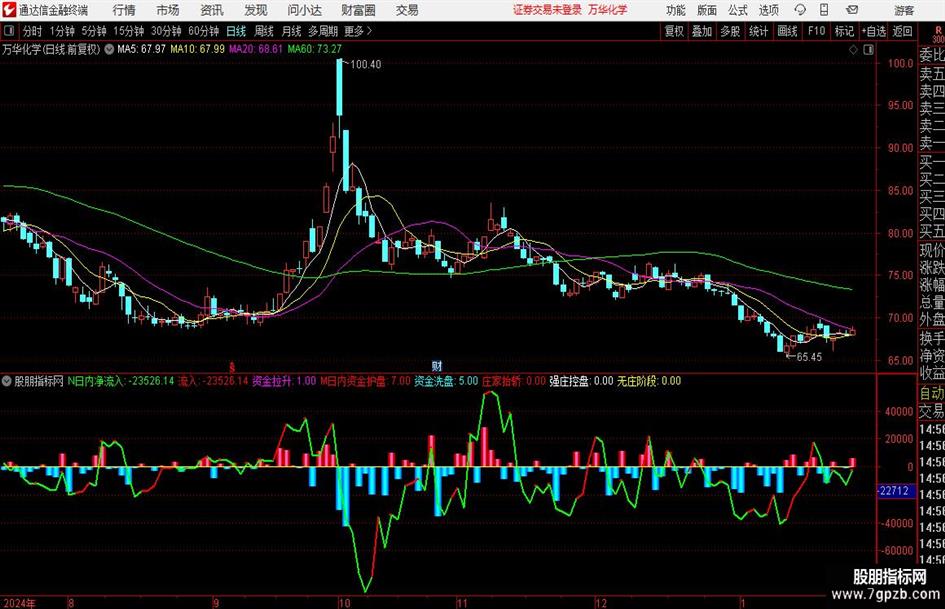This screenshot has height=609, width=945.
Task: Click the 证券交易未登录 login notice
Action: coord(547,10)
